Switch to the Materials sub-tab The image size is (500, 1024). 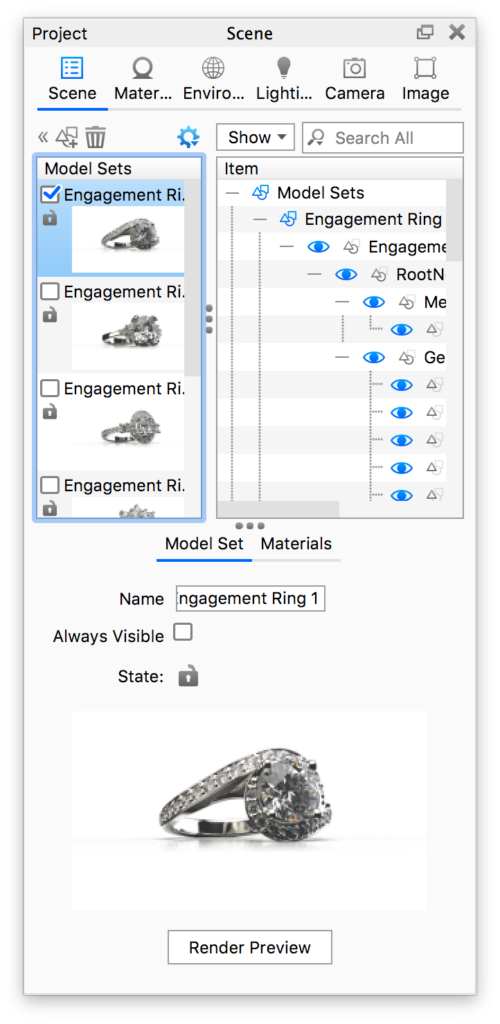click(x=296, y=543)
